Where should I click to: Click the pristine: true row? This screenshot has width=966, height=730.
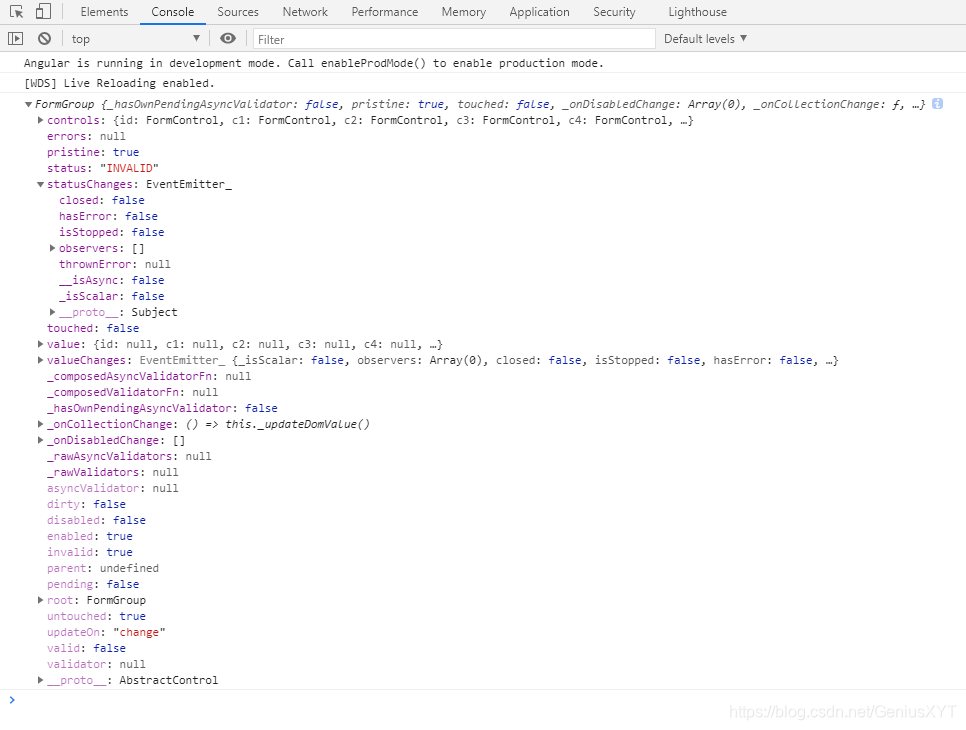93,152
